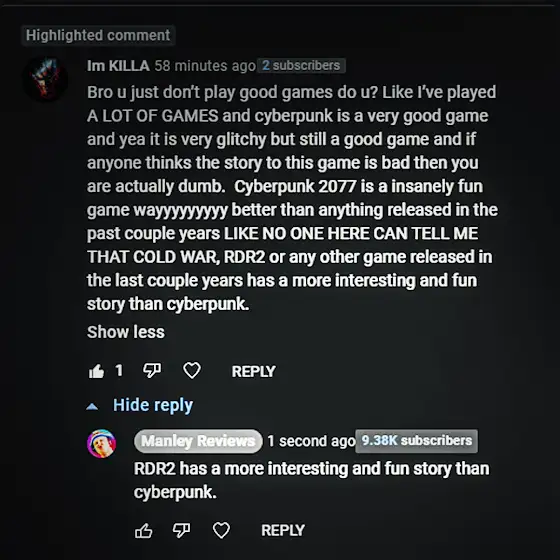Reply to the Im KILLA comment
Screen dimensions: 560x560
point(254,371)
